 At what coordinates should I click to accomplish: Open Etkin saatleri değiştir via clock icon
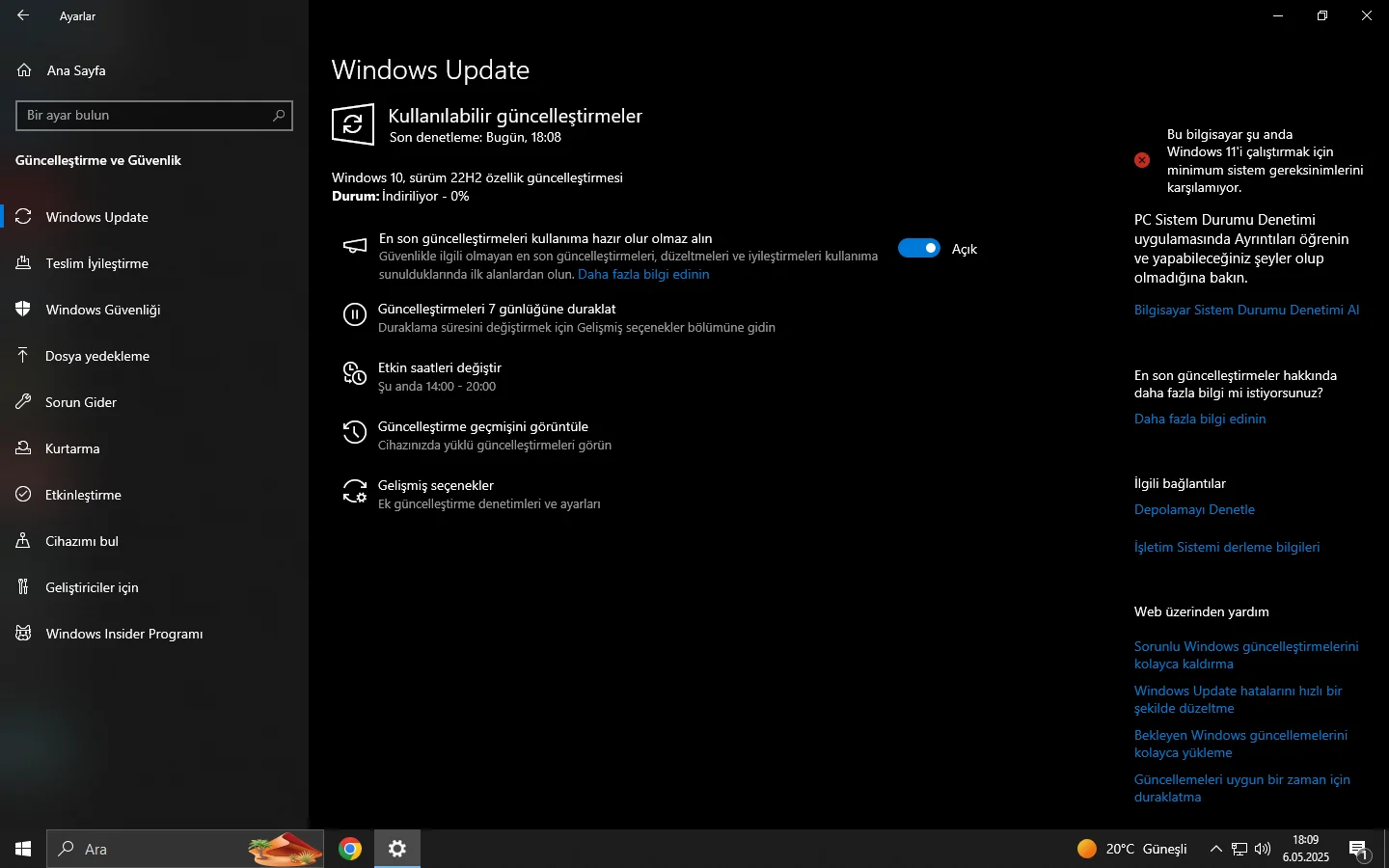click(x=355, y=373)
